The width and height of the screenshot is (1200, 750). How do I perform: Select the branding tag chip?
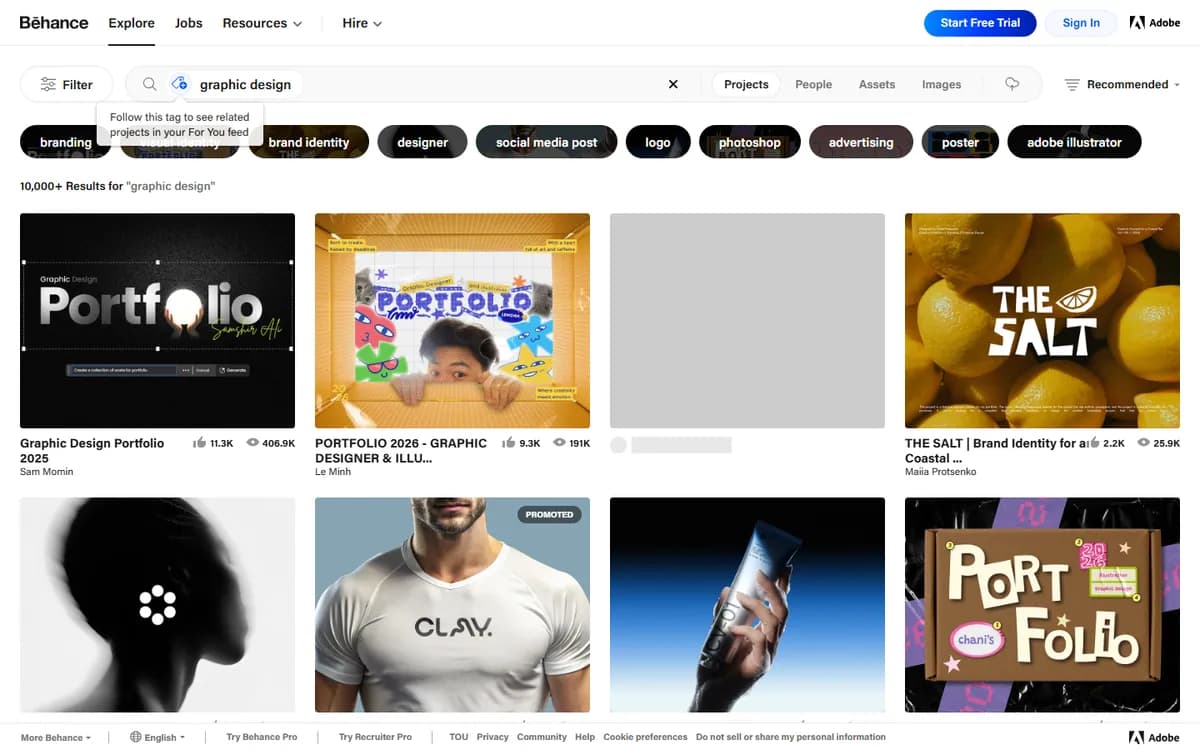66,142
